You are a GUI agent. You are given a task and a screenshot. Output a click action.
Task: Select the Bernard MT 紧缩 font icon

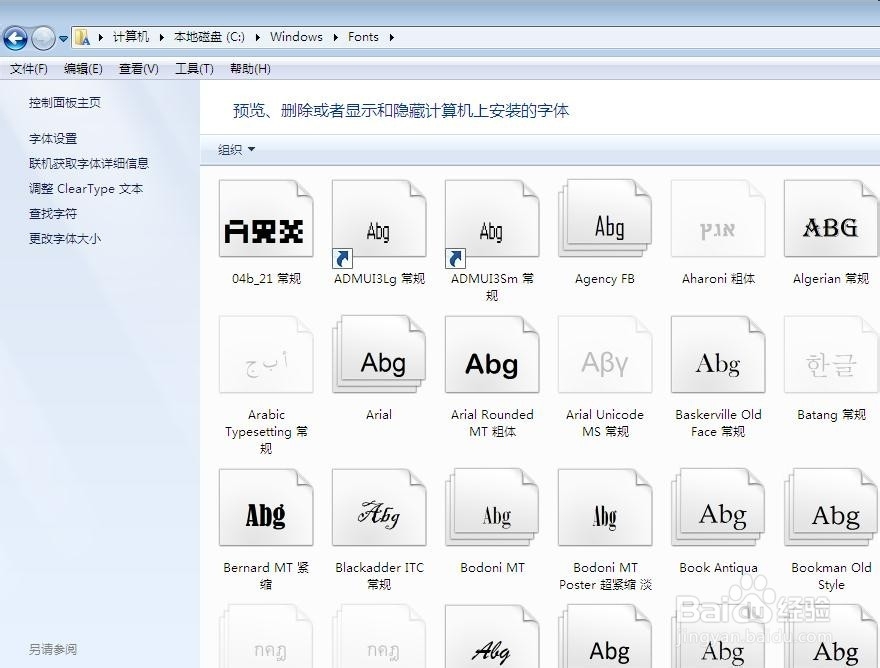point(266,507)
